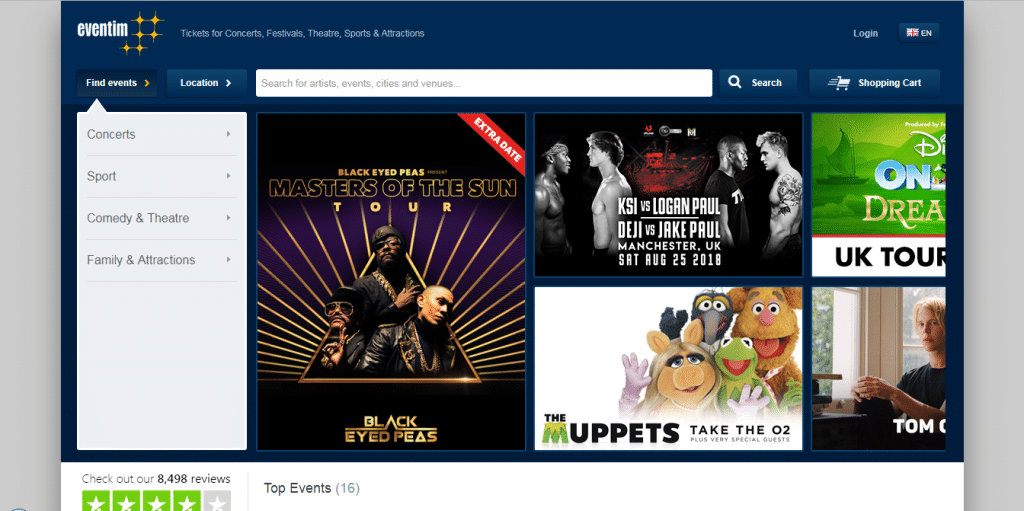Click the UK flag language icon

click(x=912, y=33)
